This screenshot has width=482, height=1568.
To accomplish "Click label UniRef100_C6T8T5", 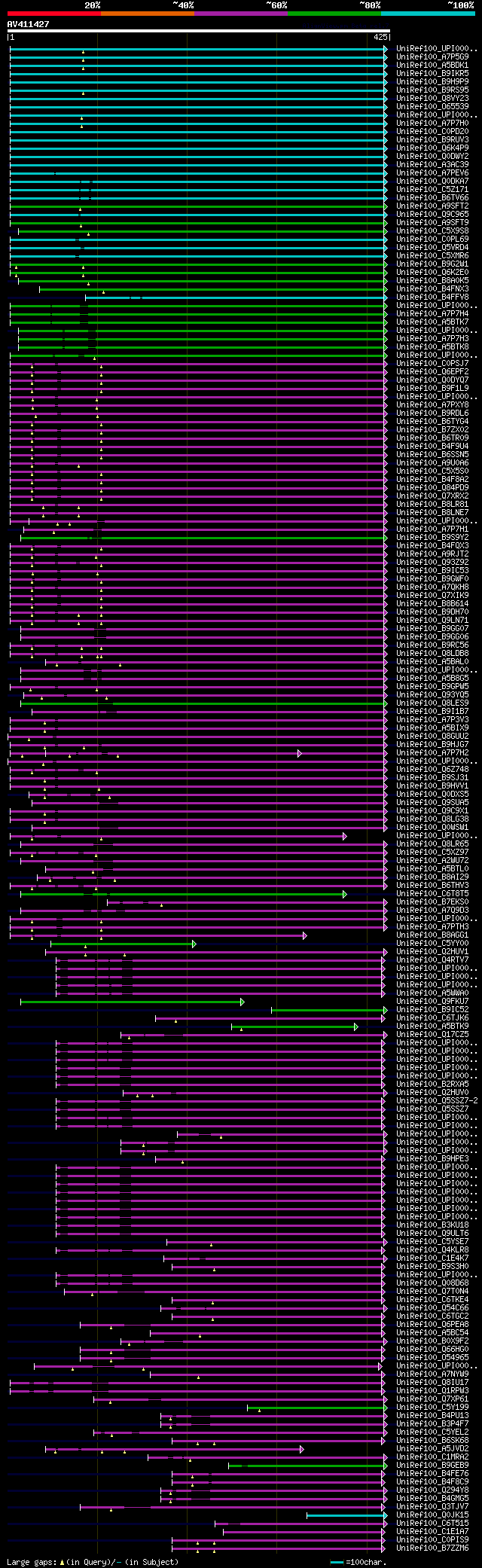I will point(432,893).
